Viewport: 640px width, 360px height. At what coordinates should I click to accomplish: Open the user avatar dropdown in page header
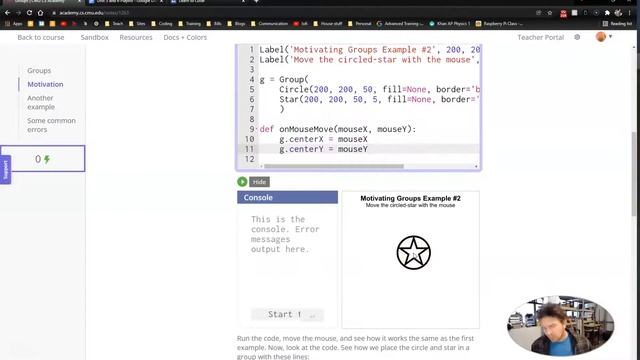(604, 37)
